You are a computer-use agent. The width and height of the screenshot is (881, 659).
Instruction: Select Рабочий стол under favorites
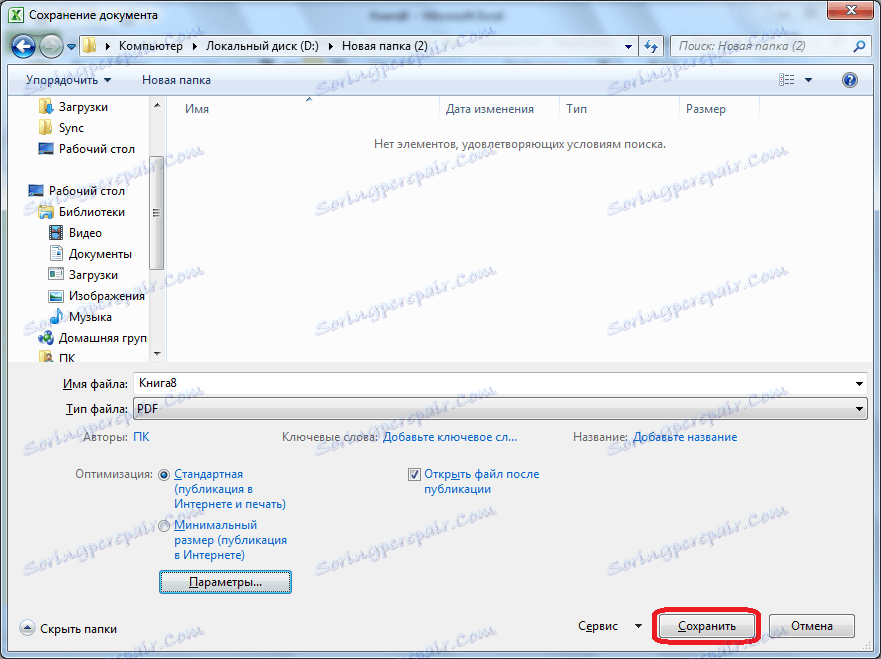(x=97, y=149)
